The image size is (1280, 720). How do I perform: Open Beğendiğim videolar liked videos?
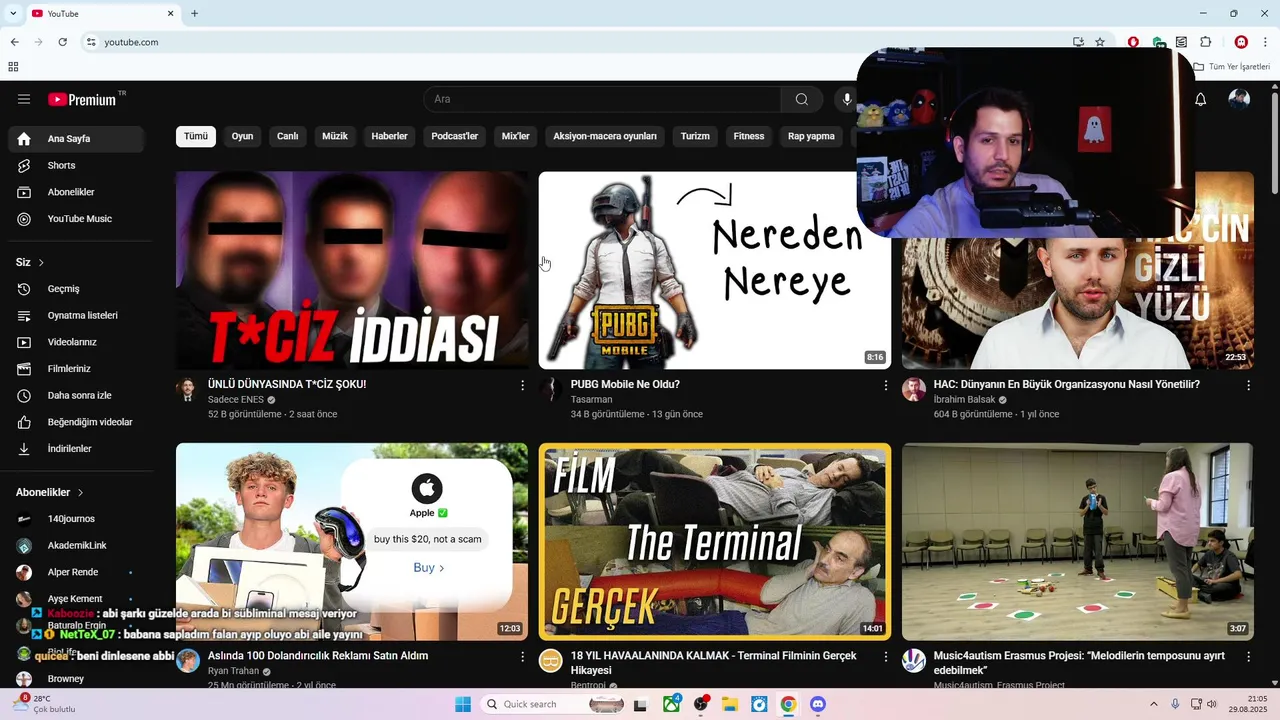76,422
